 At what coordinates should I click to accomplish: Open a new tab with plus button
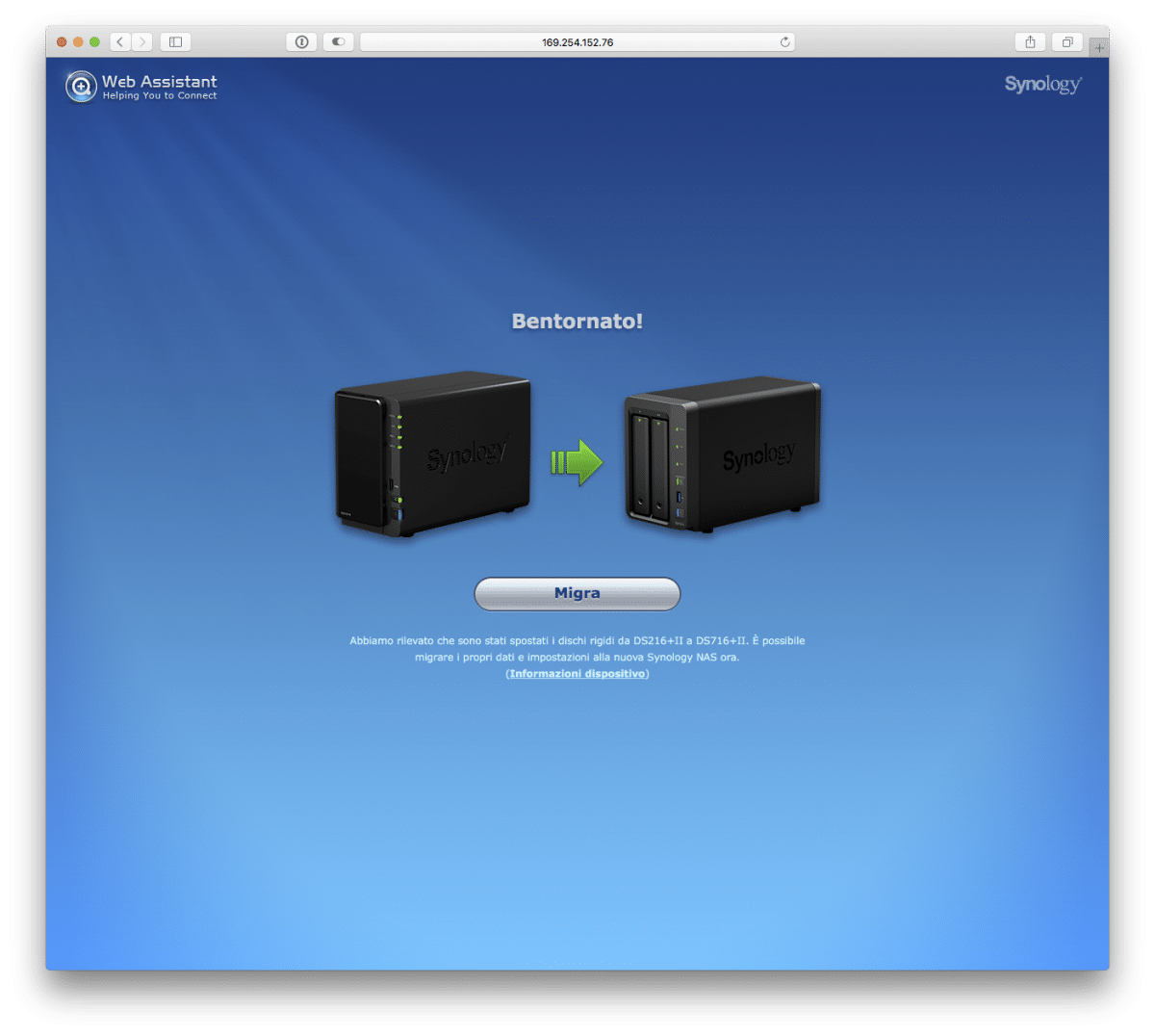coord(1098,47)
